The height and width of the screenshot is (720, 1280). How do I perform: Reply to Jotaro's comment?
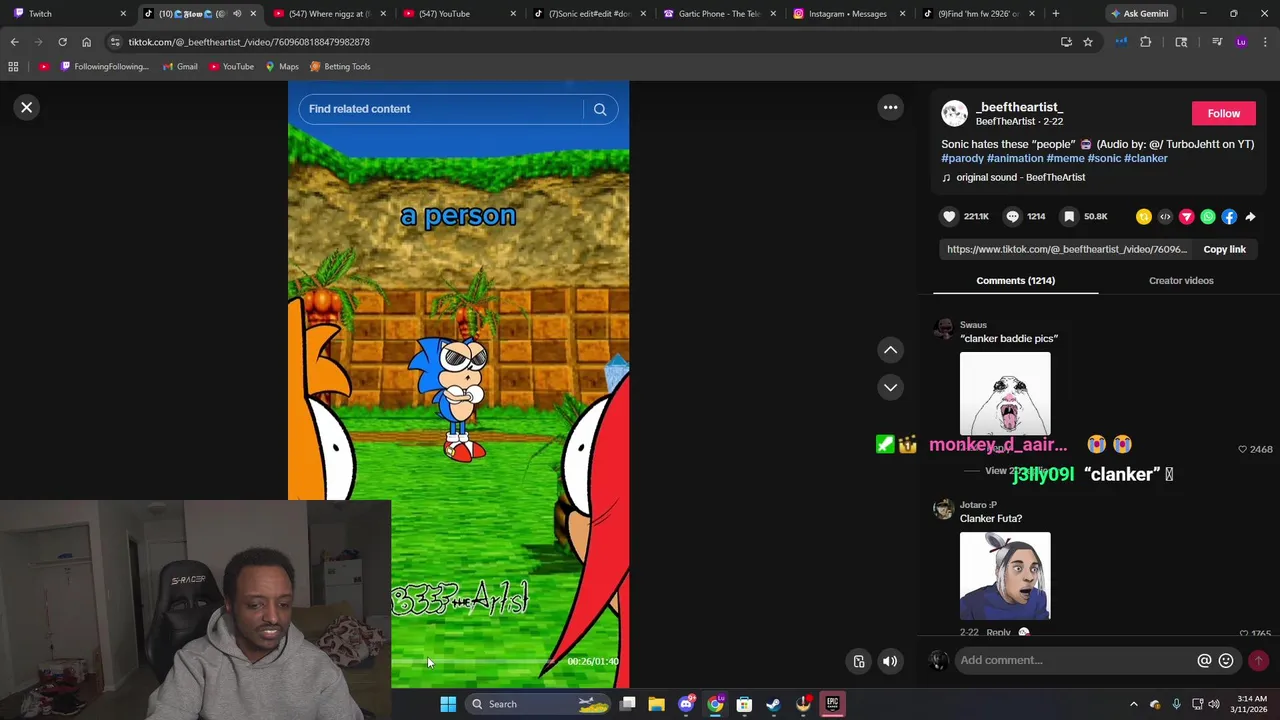point(998,632)
